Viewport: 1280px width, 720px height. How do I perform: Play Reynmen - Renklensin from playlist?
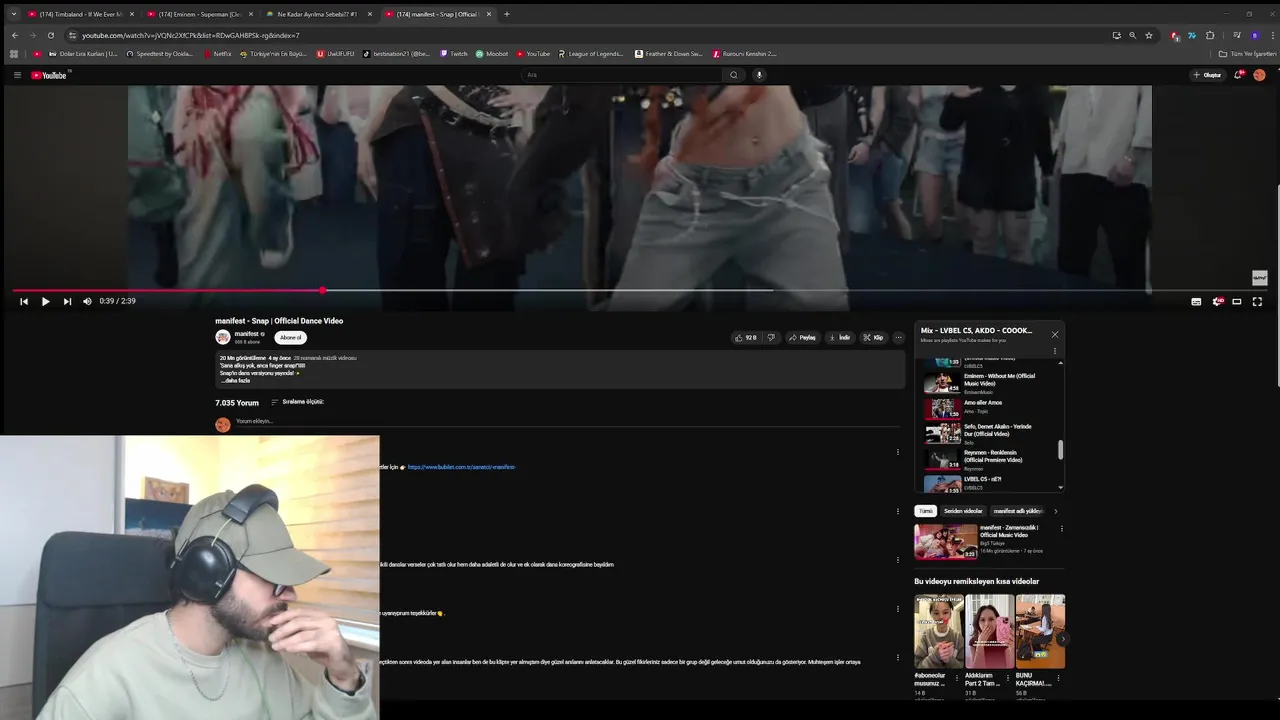tap(989, 458)
